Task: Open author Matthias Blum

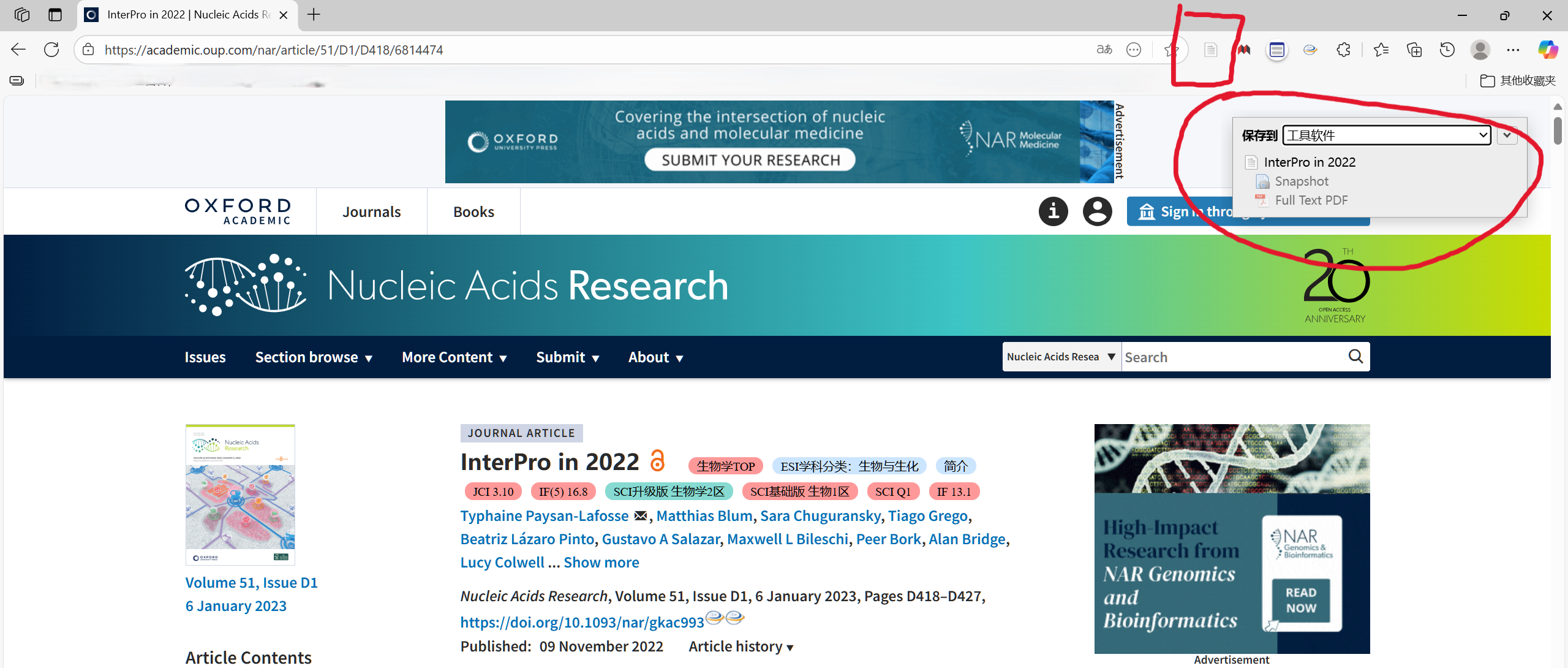Action: (x=704, y=516)
